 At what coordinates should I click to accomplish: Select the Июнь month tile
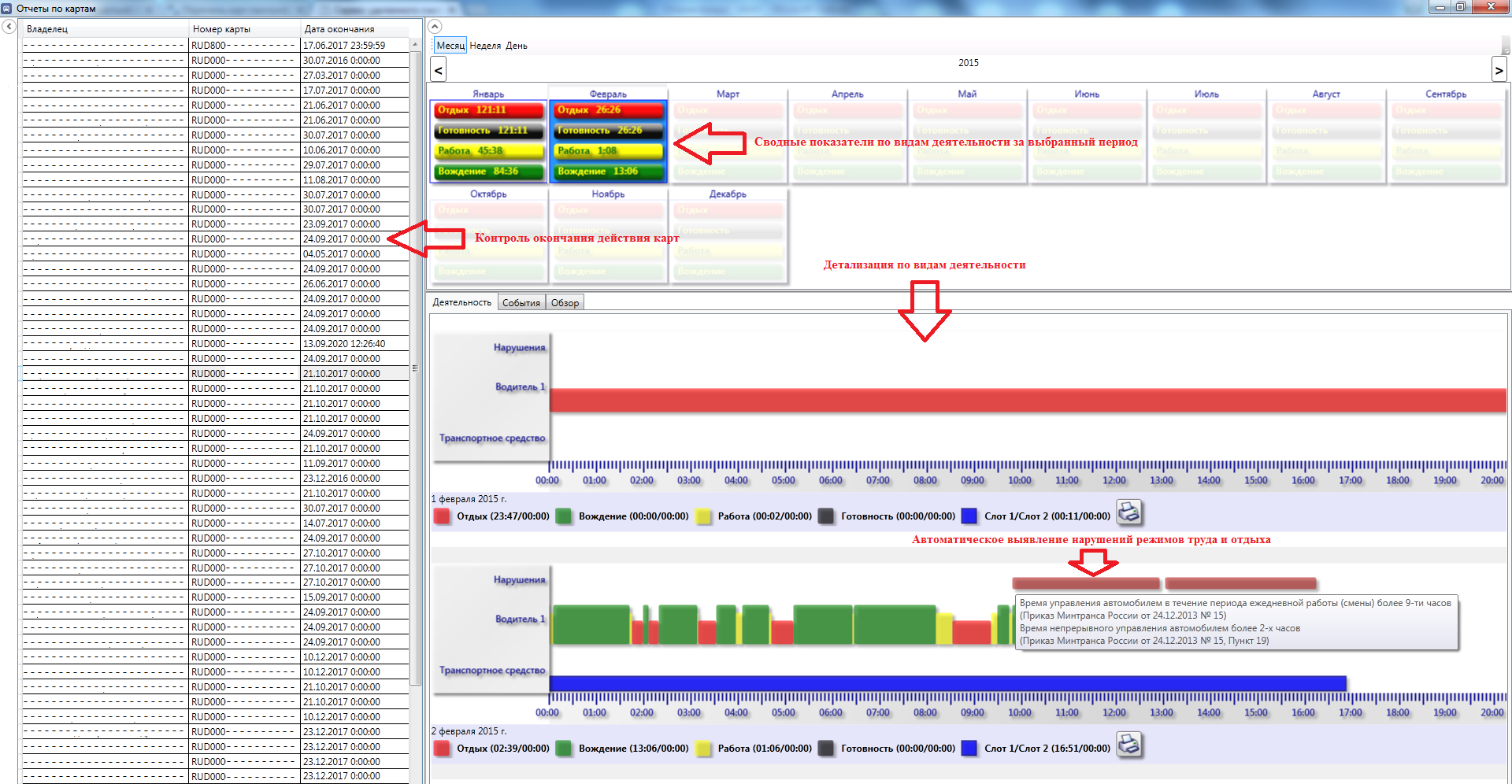coord(1088,135)
